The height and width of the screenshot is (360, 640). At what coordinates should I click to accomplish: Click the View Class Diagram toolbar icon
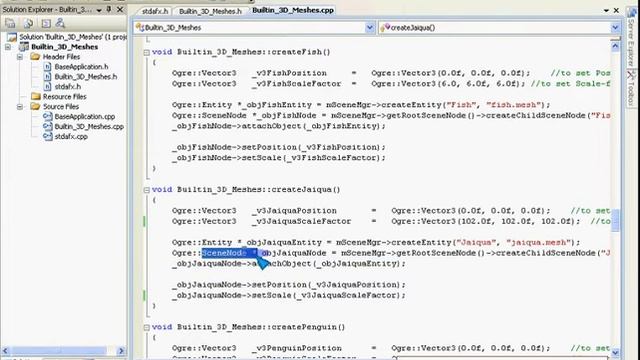[x=60, y=23]
